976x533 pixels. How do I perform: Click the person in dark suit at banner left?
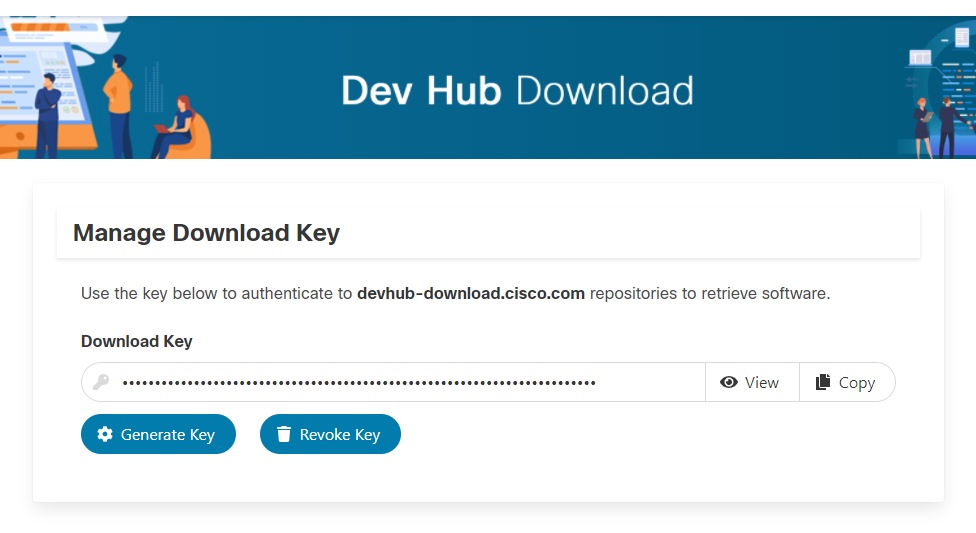pyautogui.click(x=46, y=110)
